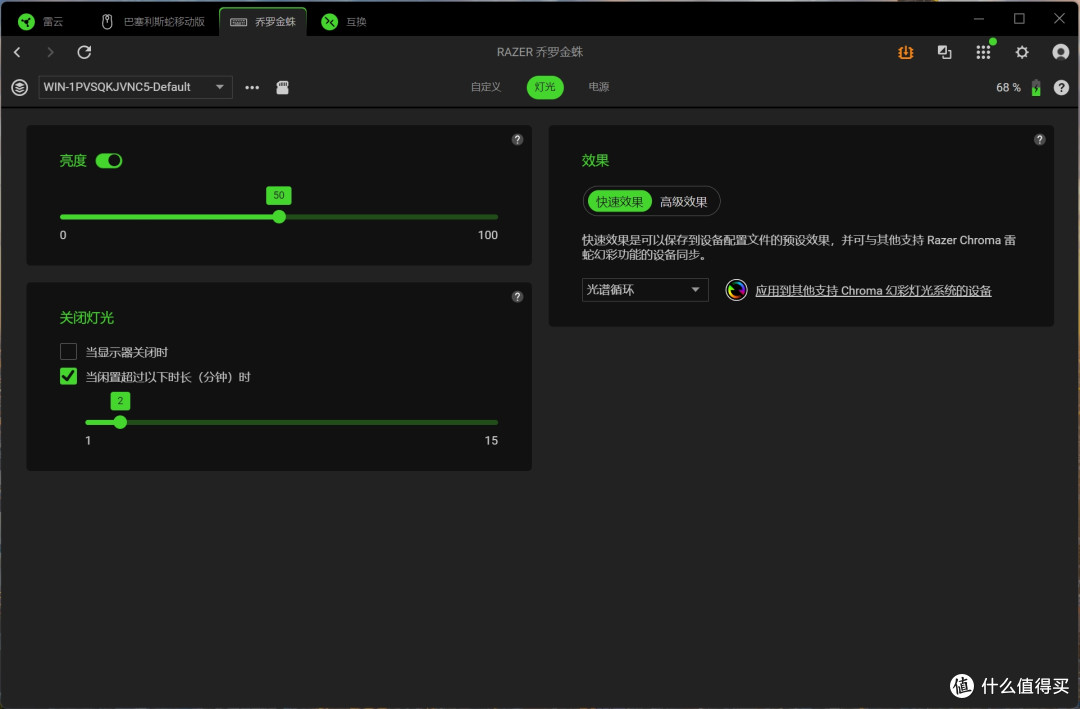The image size is (1080, 709).
Task: Click the brightness maximum value 100
Action: click(x=488, y=235)
